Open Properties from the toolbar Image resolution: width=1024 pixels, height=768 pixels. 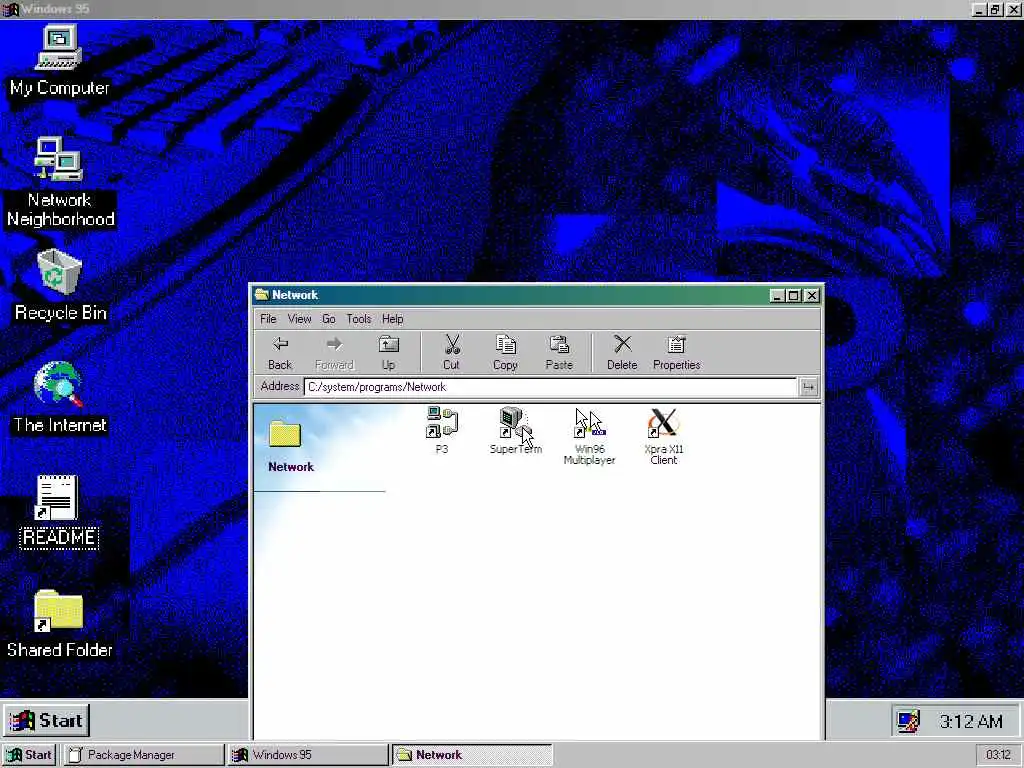(x=677, y=353)
